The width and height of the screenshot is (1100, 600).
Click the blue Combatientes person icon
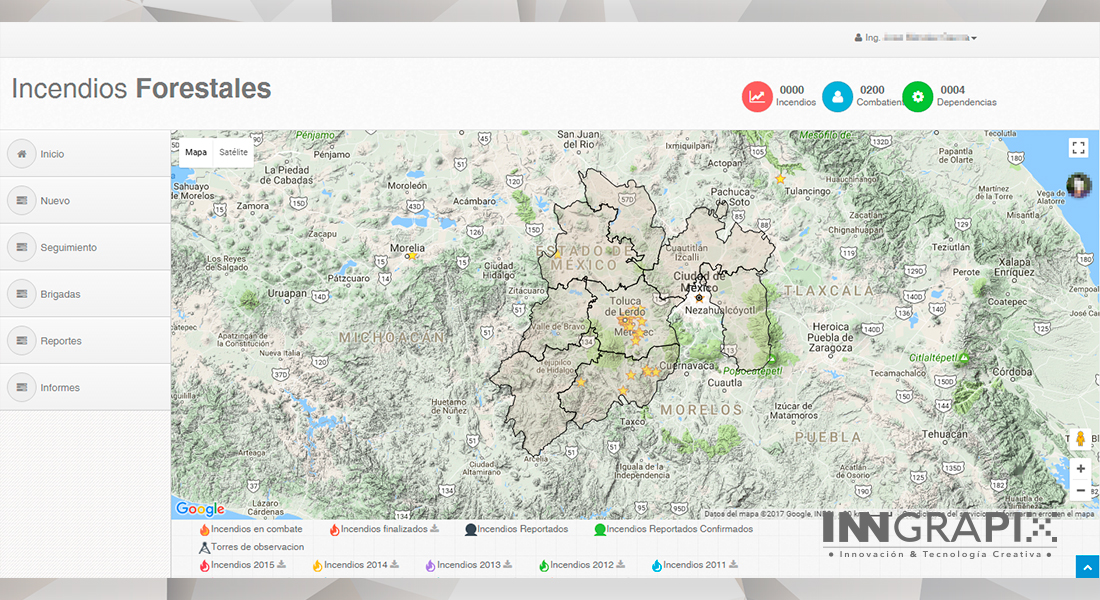837,97
